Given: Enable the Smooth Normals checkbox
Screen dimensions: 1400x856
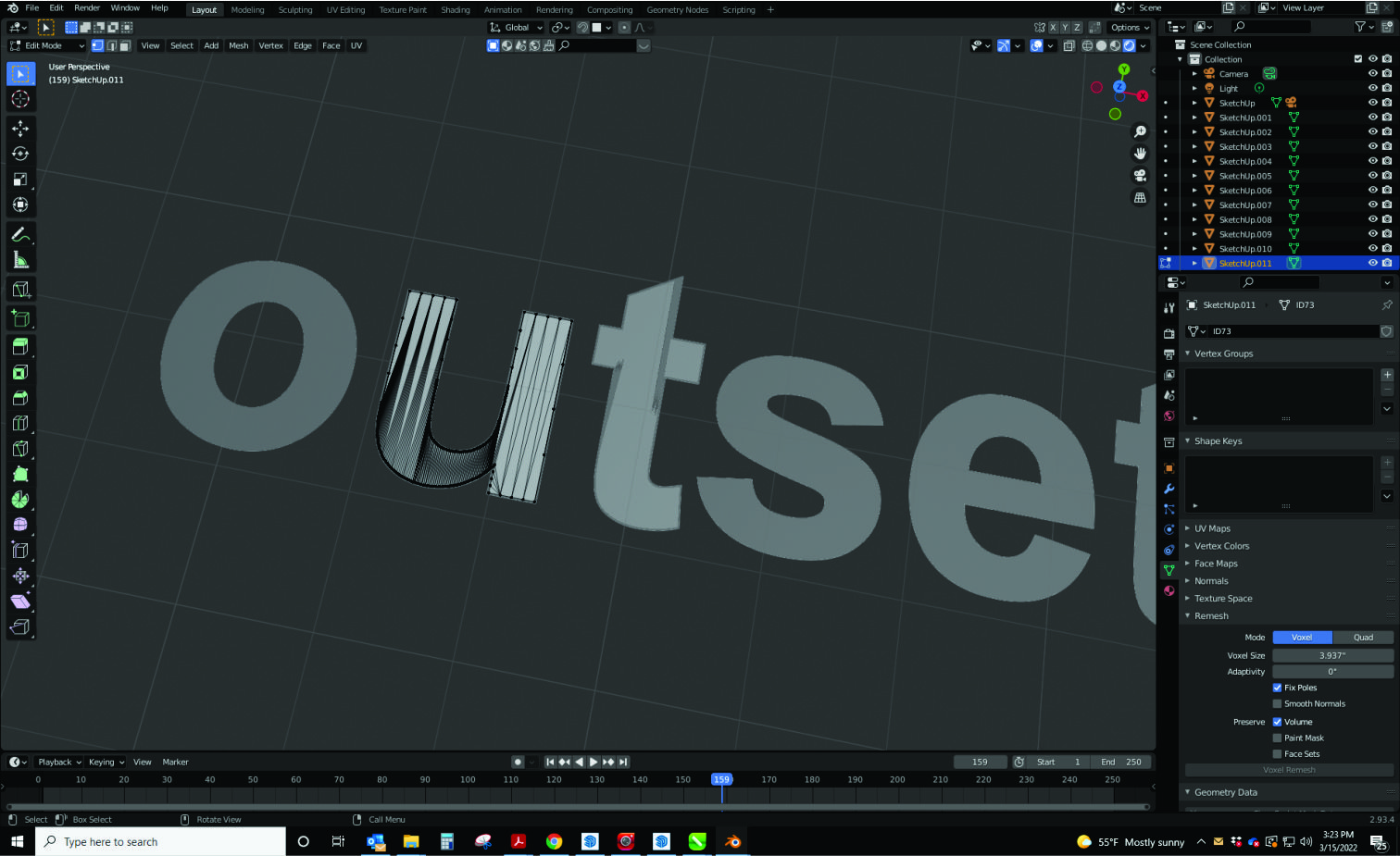Looking at the screenshot, I should point(1278,704).
